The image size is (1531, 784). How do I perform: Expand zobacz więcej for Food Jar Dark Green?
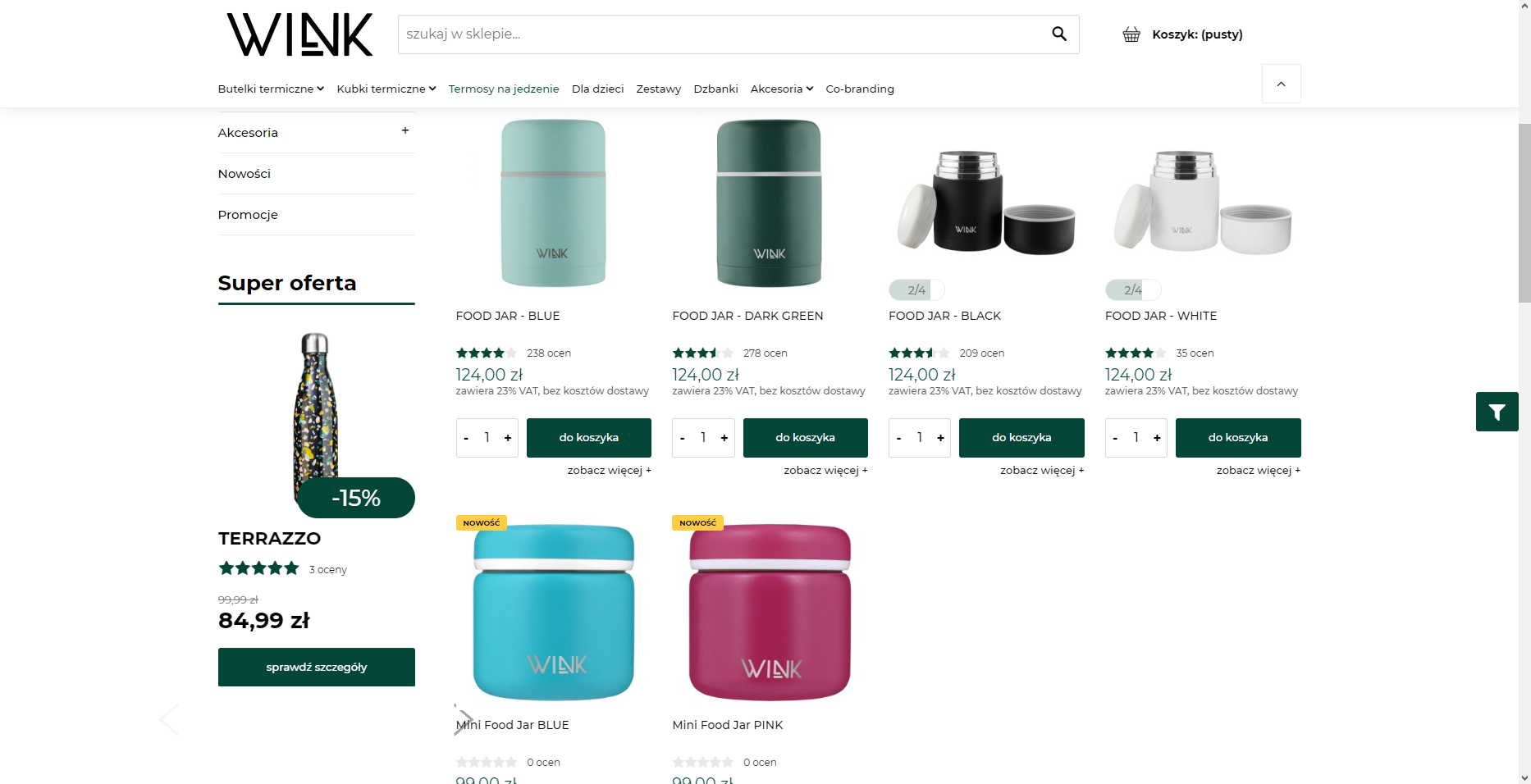[x=825, y=471]
